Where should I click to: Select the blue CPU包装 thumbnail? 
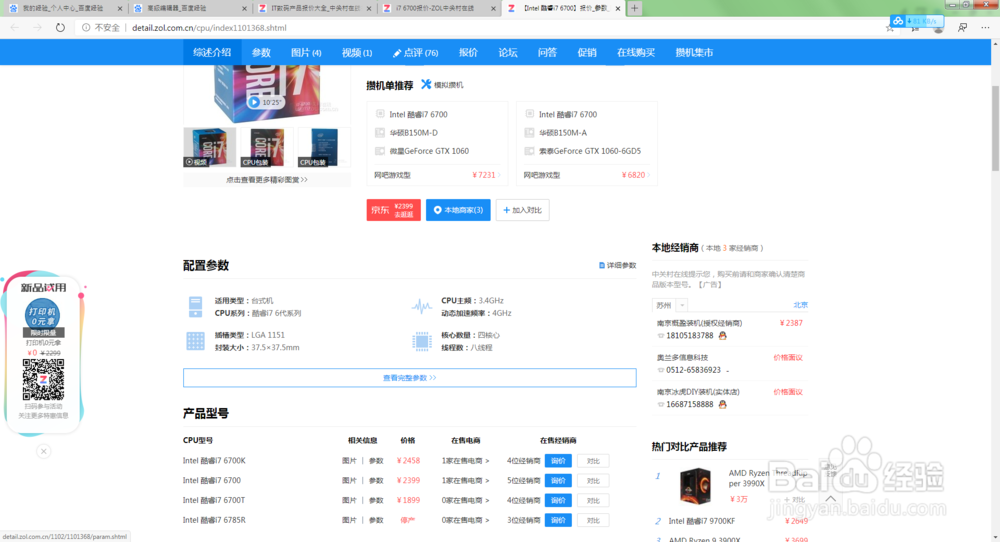point(325,147)
